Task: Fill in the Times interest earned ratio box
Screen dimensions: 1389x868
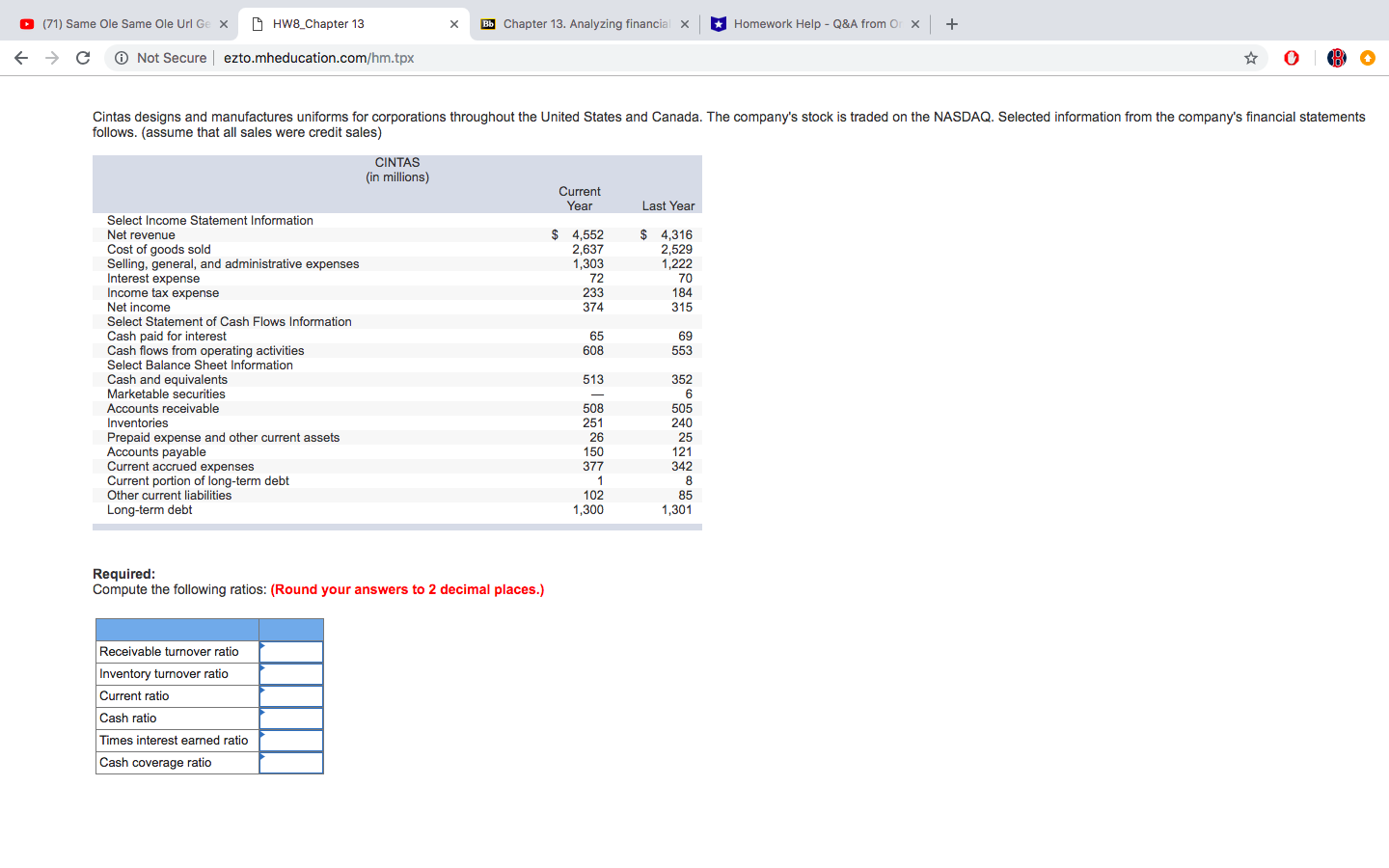Action: pos(291,741)
